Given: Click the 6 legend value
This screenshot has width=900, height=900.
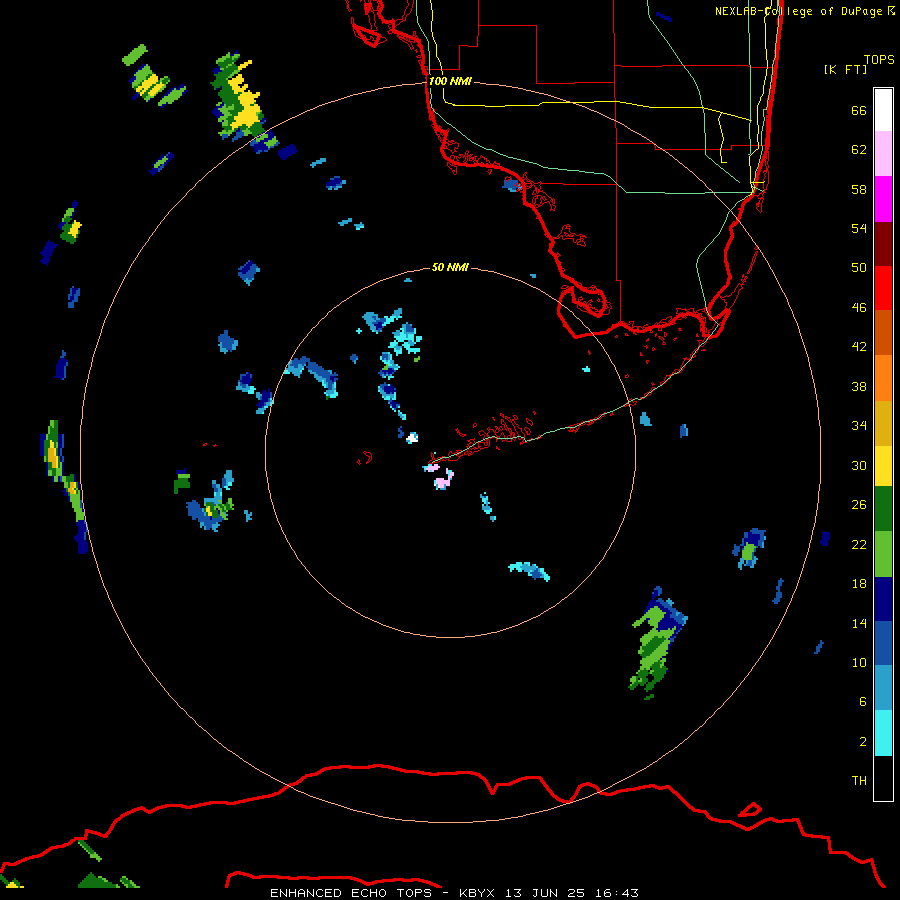Looking at the screenshot, I should (x=863, y=702).
